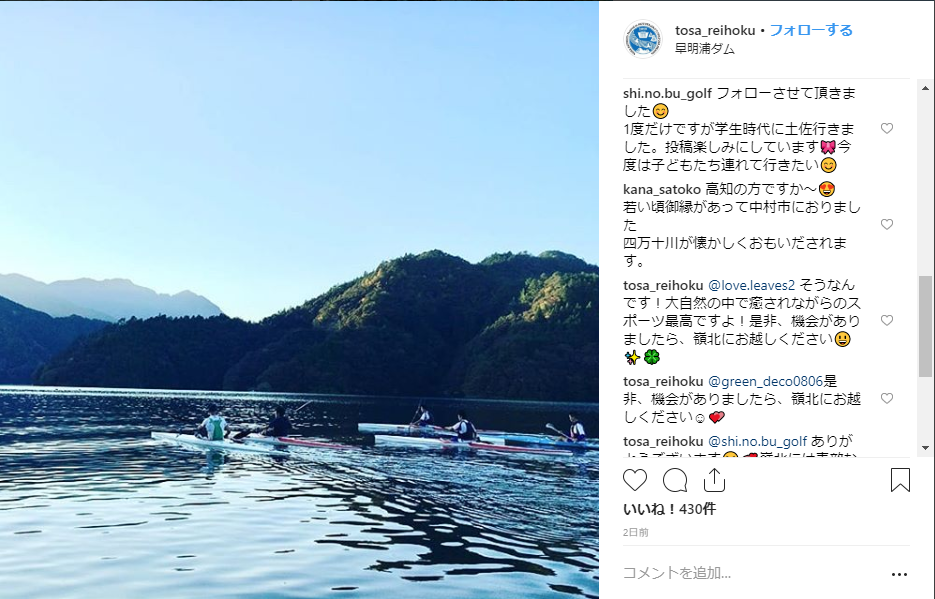
Task: Open the 早明浦ダム location link
Action: tap(704, 49)
